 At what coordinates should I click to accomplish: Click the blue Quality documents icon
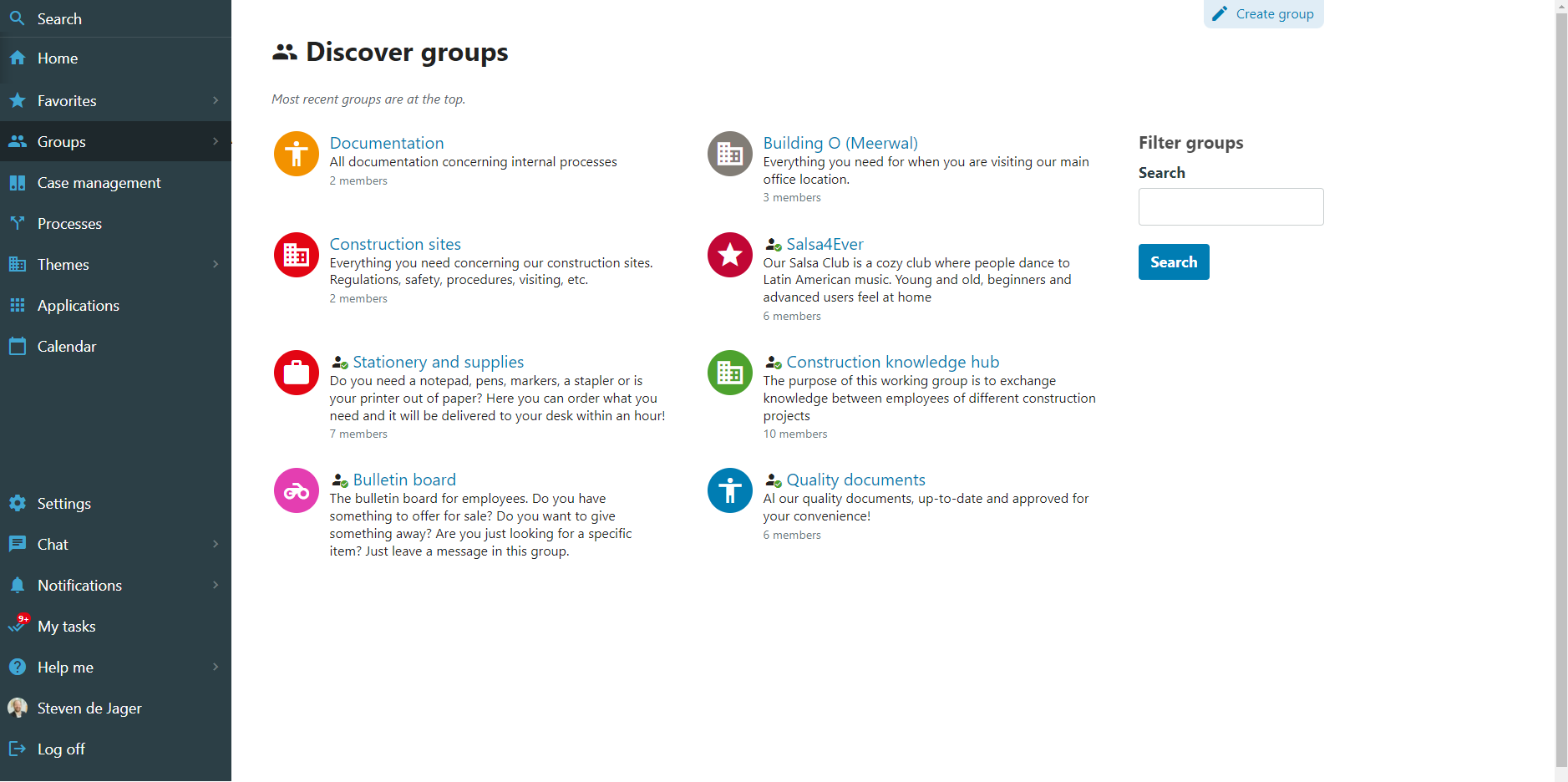[730, 490]
